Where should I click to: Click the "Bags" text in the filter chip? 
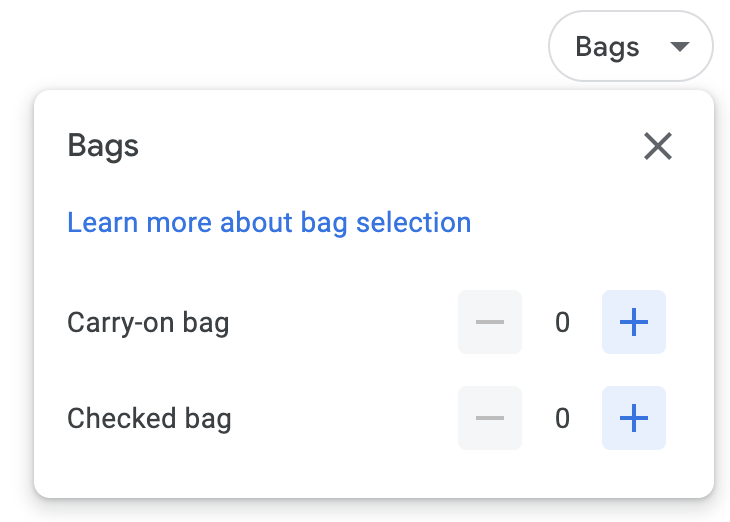607,47
